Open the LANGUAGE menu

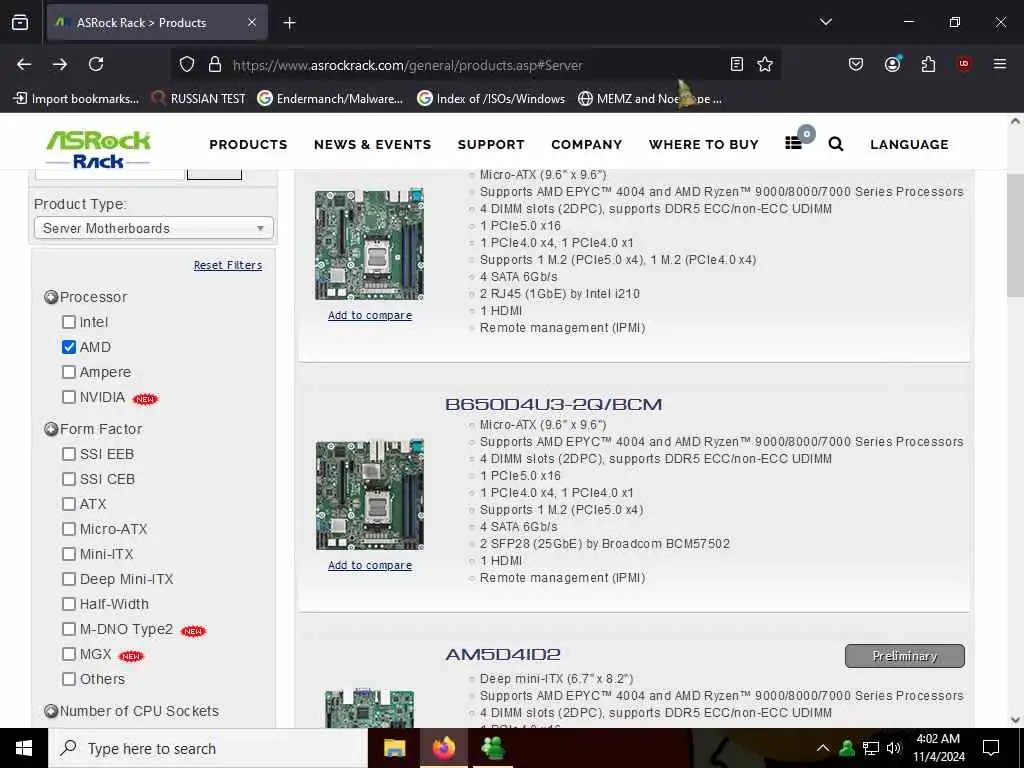[x=909, y=144]
